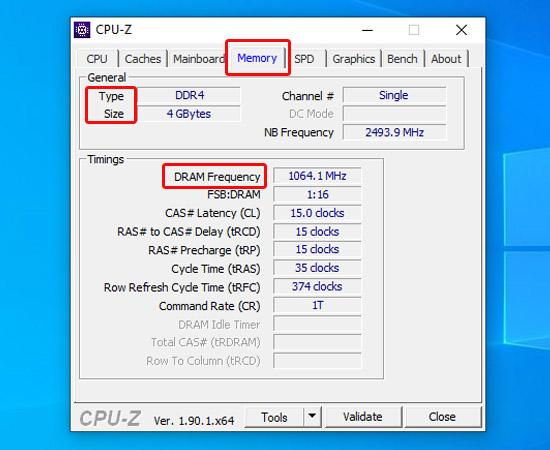Click the Validate button
550x450 pixels.
tap(363, 417)
